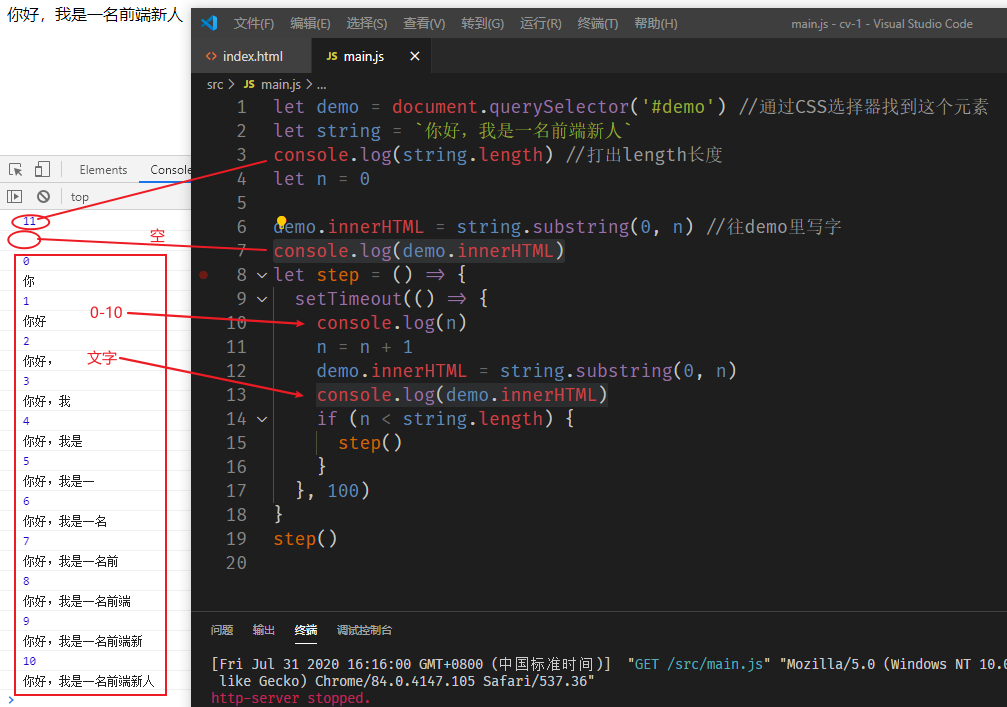Switch to the 输出 panel tab
This screenshot has height=707, width=1007.
pyautogui.click(x=263, y=630)
